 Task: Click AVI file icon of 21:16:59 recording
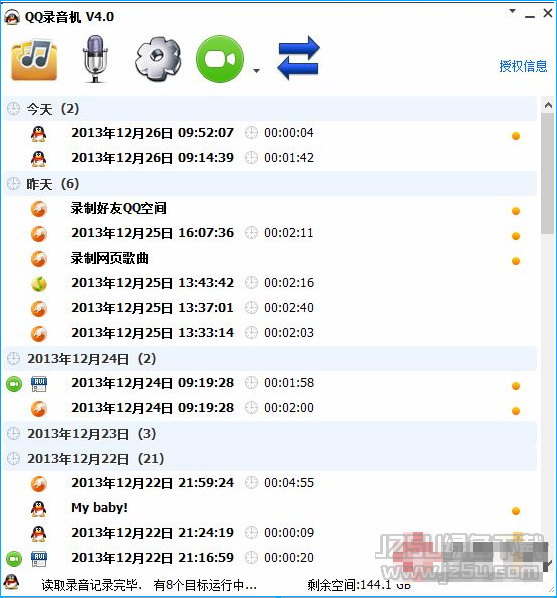point(39,559)
